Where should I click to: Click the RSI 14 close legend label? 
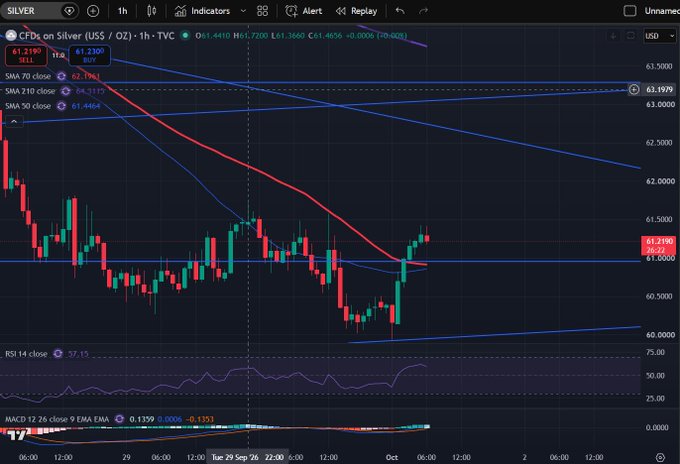click(x=26, y=354)
